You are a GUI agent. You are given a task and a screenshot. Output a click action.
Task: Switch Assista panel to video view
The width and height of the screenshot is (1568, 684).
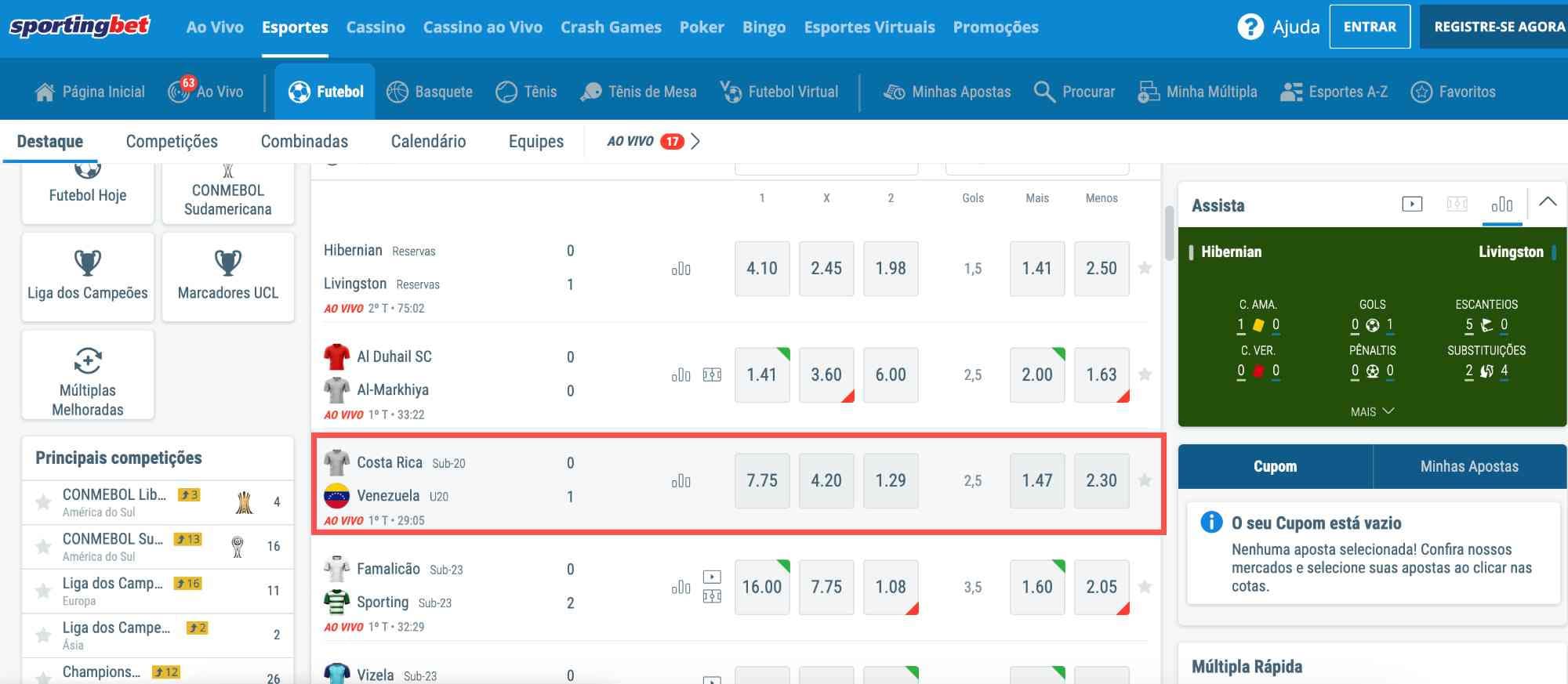coord(1412,204)
